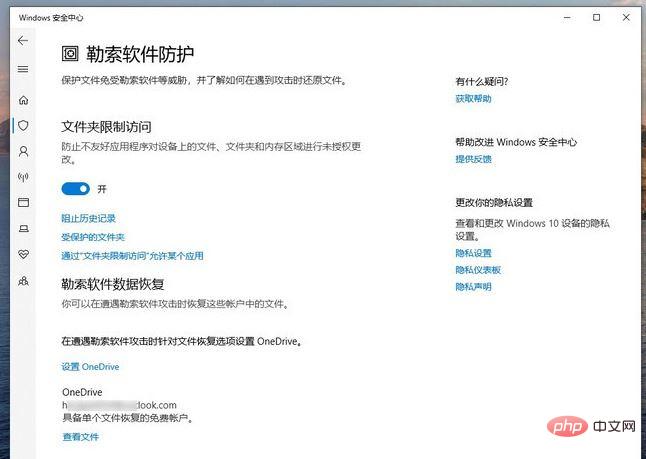
Task: Open the Home sidebar icon
Action: [x=23, y=100]
